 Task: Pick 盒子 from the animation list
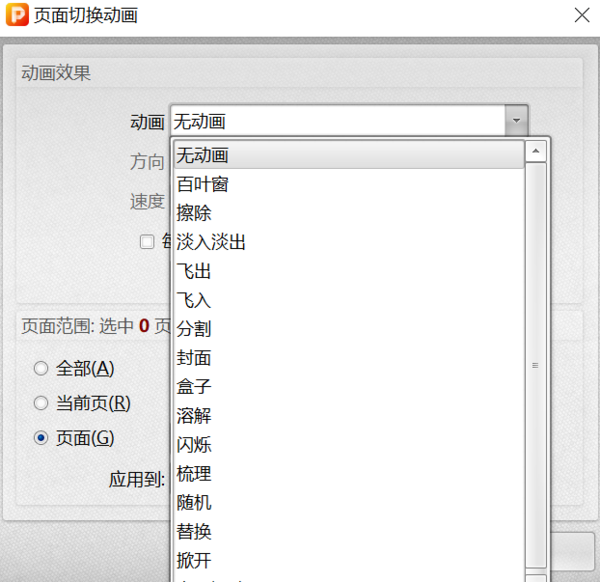tap(349, 387)
